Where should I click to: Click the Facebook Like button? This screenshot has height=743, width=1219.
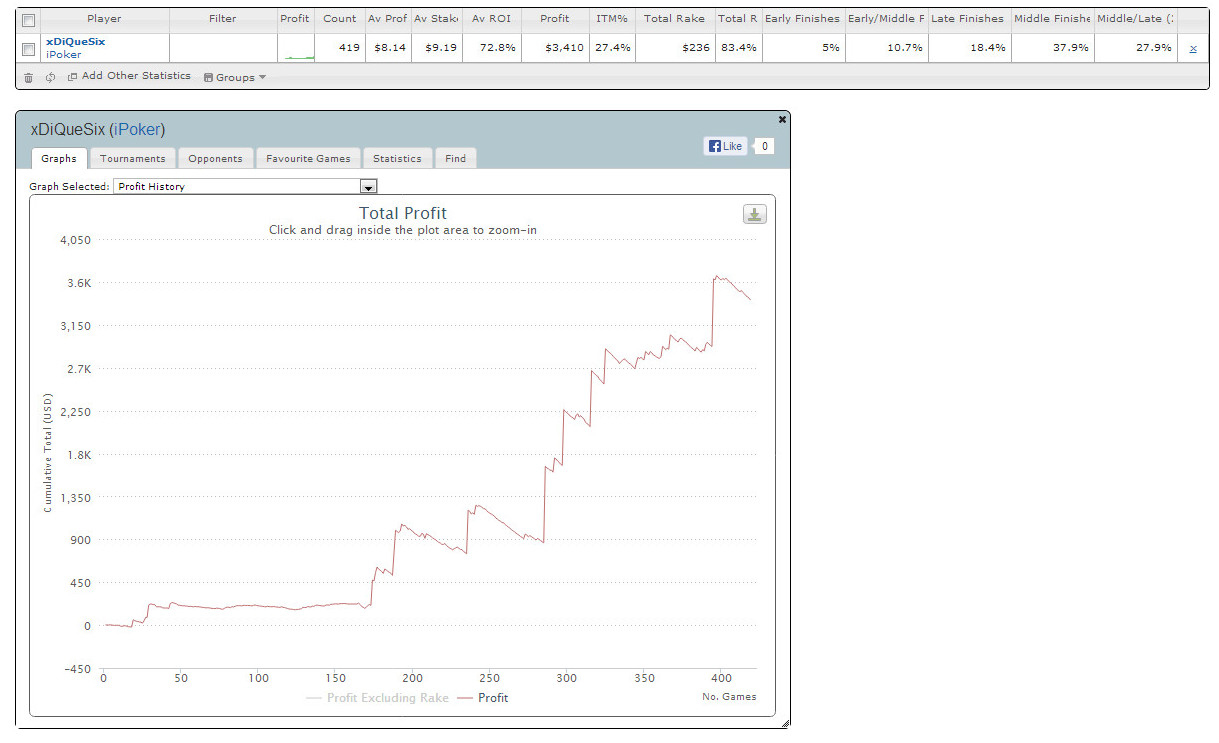point(725,146)
